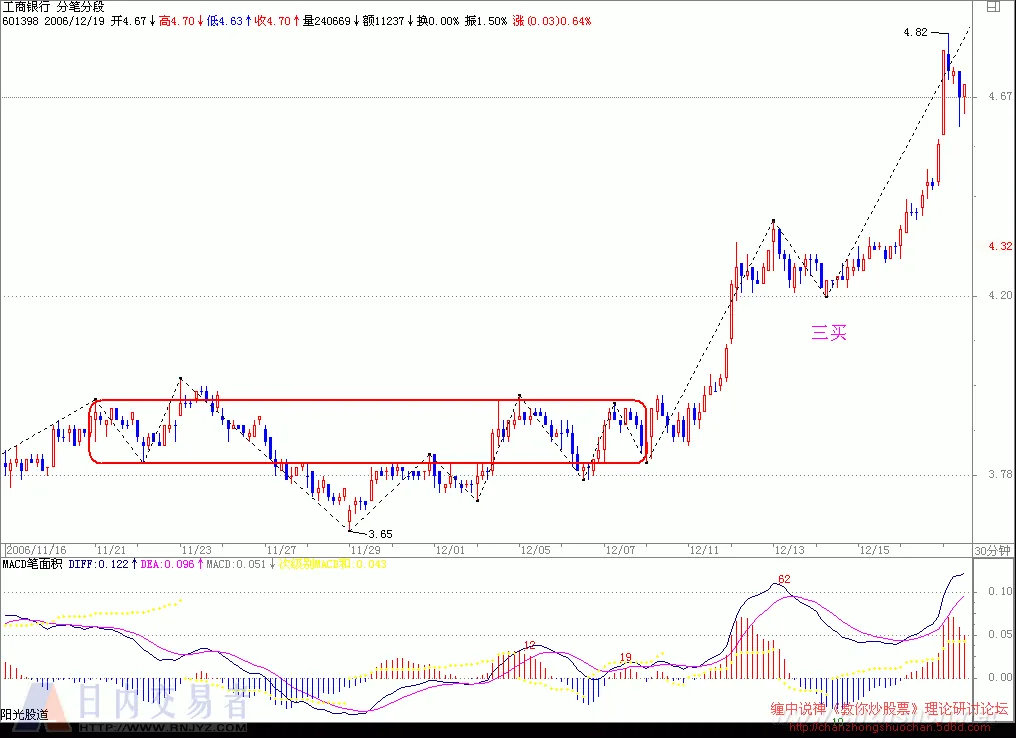Click the DEA:0.096 readout

pyautogui.click(x=168, y=564)
